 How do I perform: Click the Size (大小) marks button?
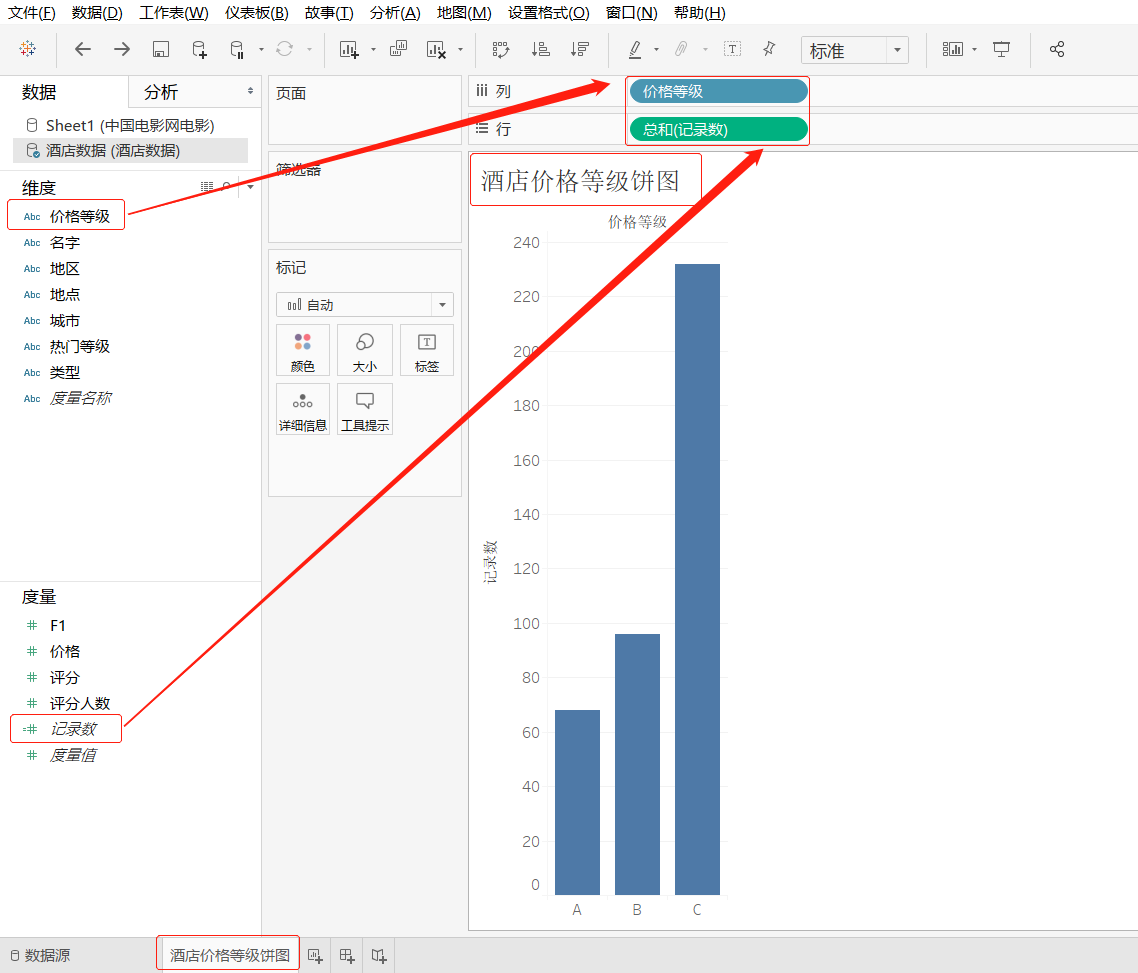[364, 350]
